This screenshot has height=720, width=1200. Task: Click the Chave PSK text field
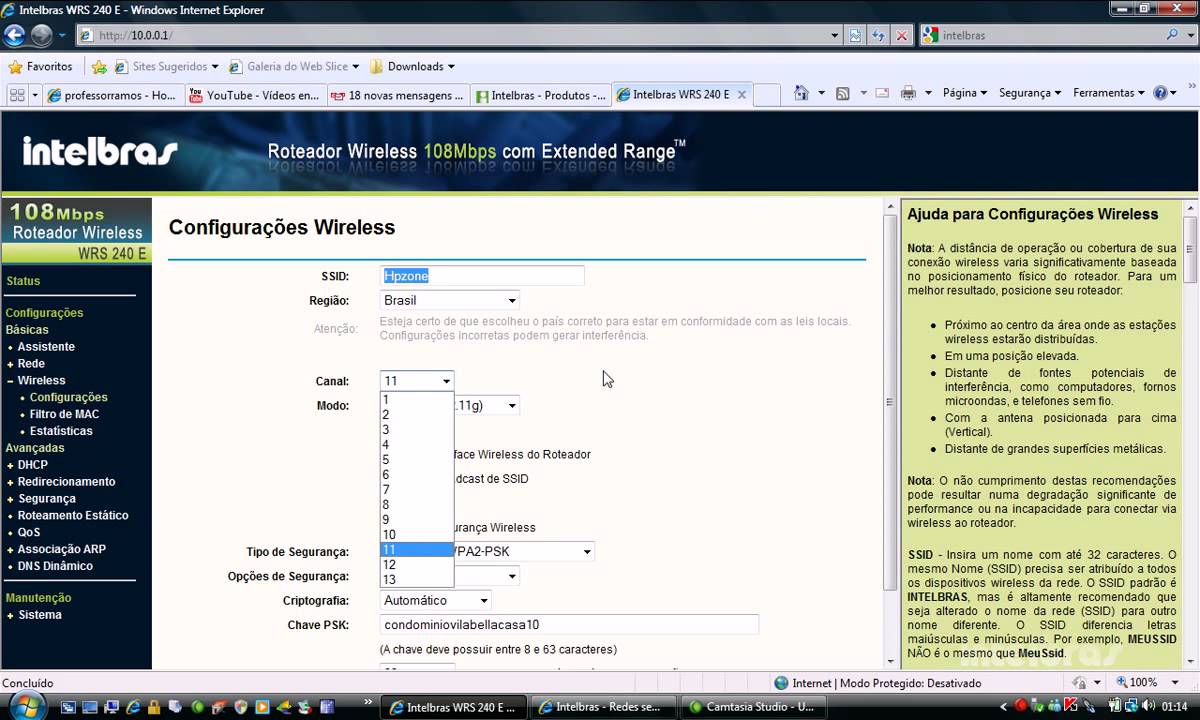[569, 625]
